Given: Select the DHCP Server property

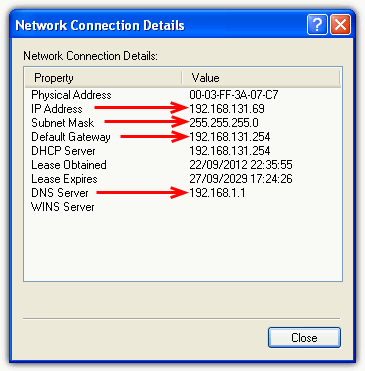Looking at the screenshot, I should click(x=63, y=151).
